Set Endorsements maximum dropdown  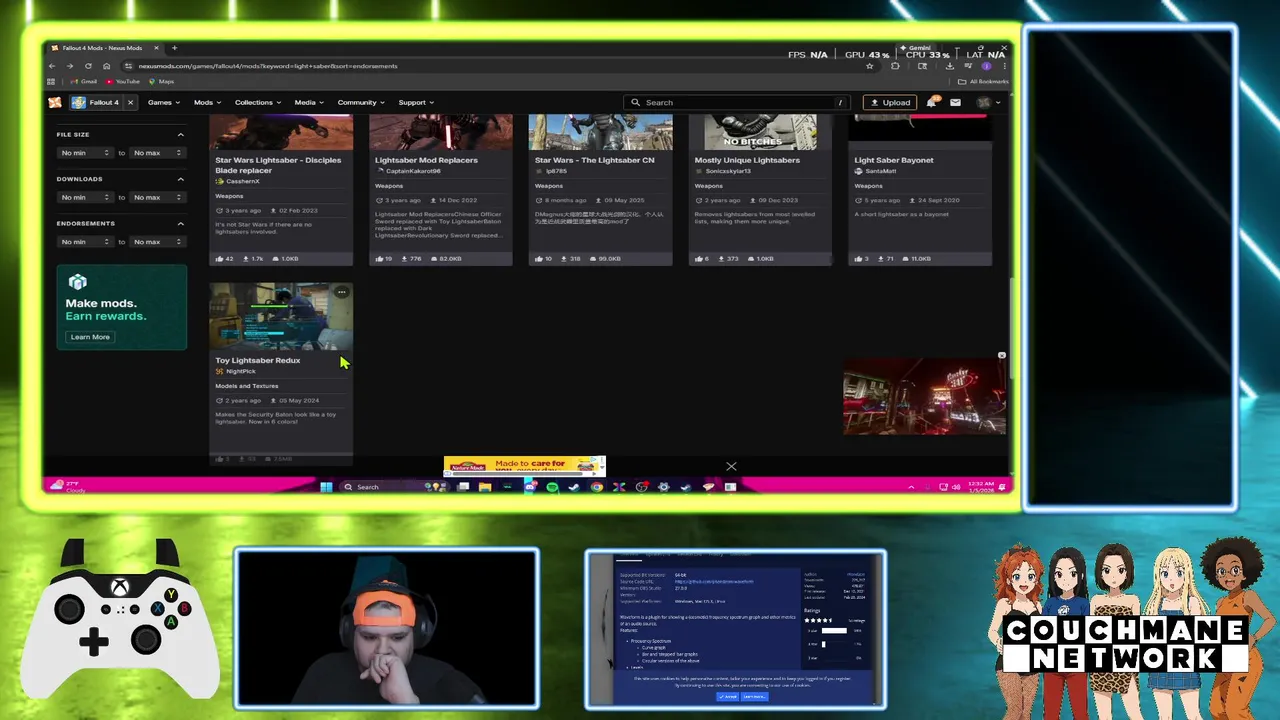[x=158, y=241]
